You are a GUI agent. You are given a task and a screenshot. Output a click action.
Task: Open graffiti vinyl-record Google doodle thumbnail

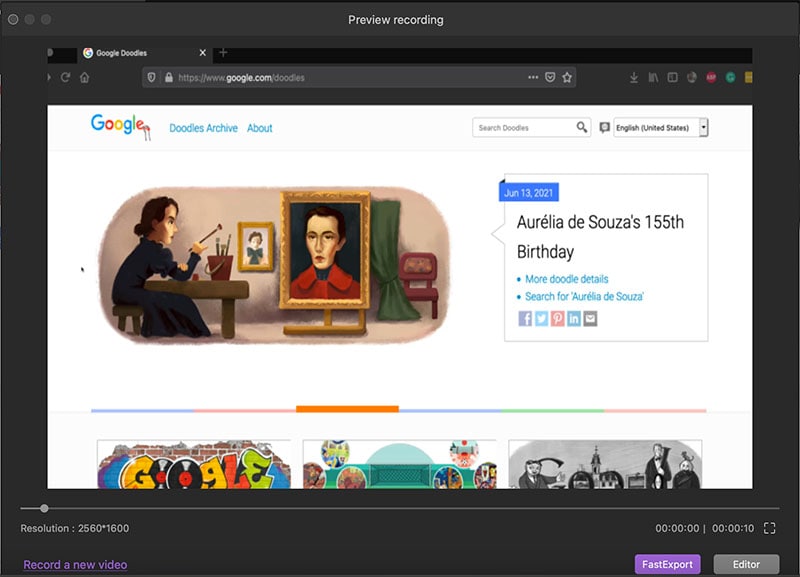tap(194, 464)
